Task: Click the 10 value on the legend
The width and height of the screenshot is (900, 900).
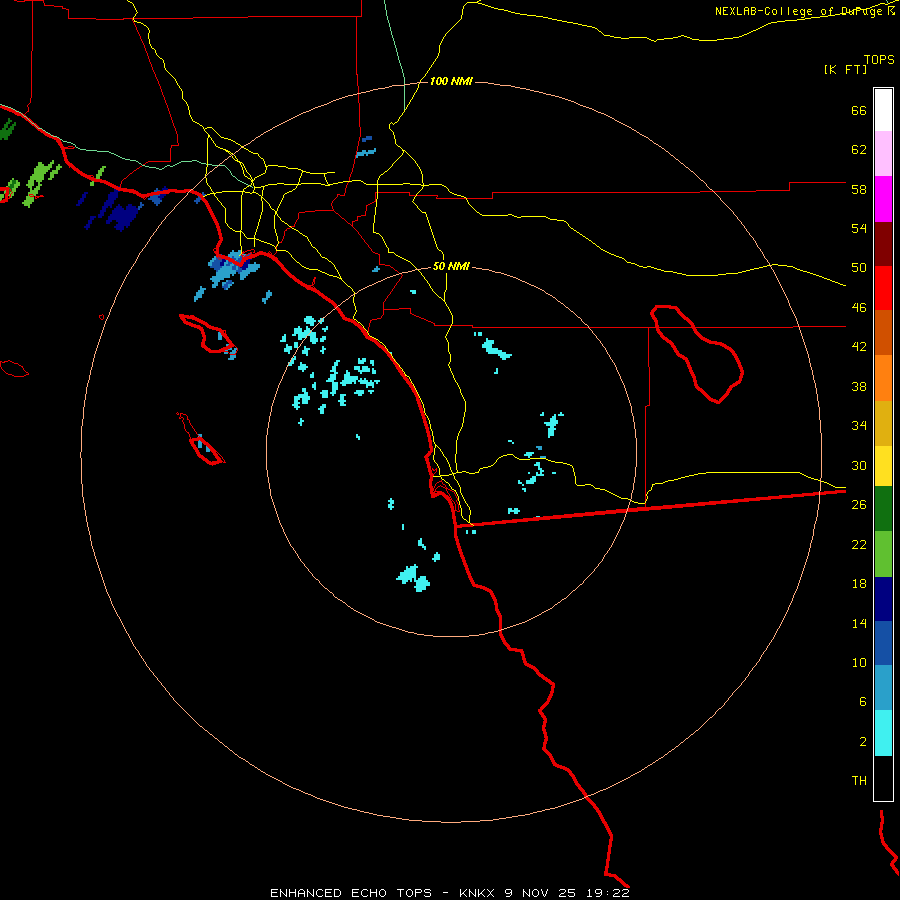Action: click(859, 662)
